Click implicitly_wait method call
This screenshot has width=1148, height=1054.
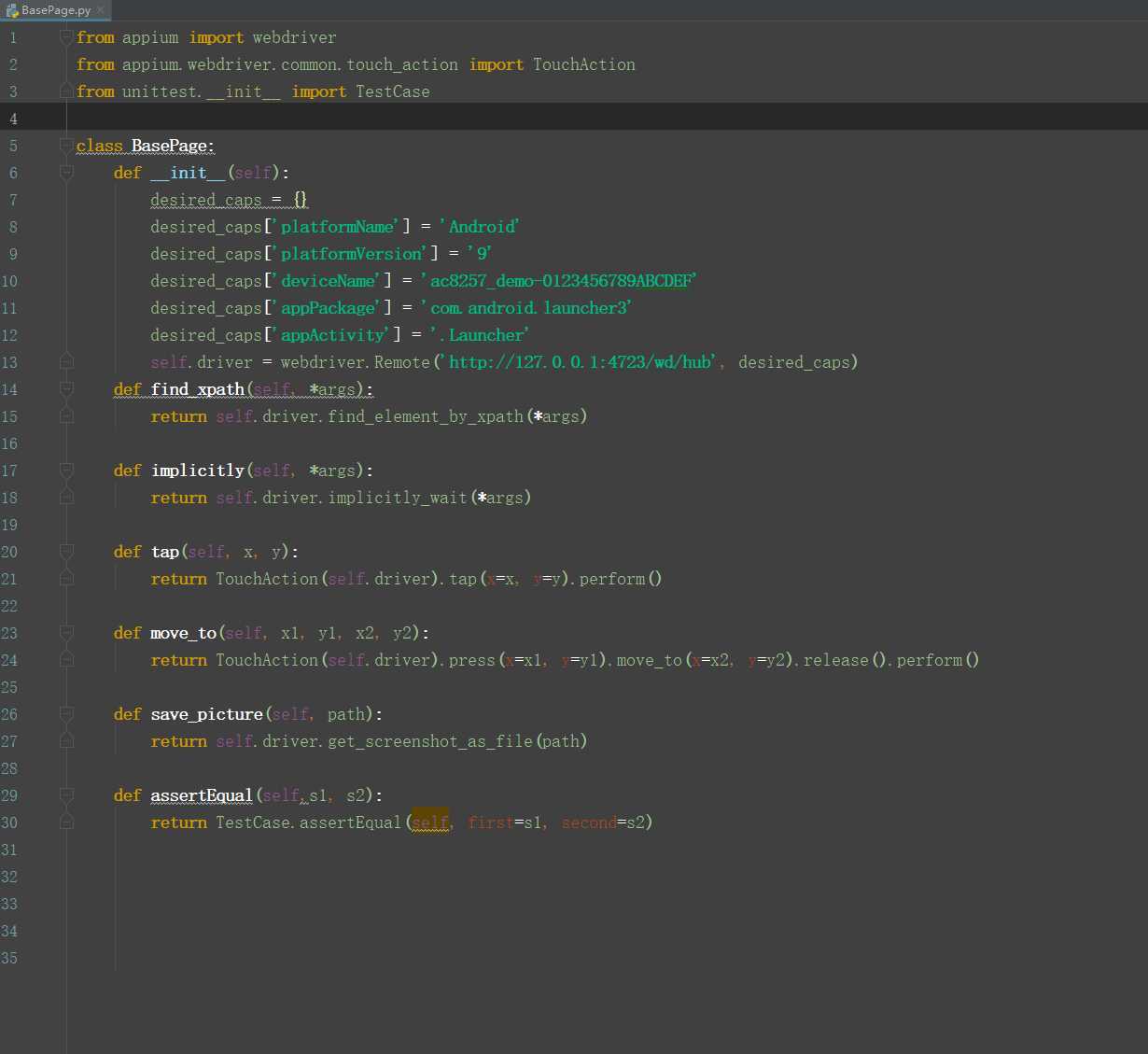click(x=398, y=498)
